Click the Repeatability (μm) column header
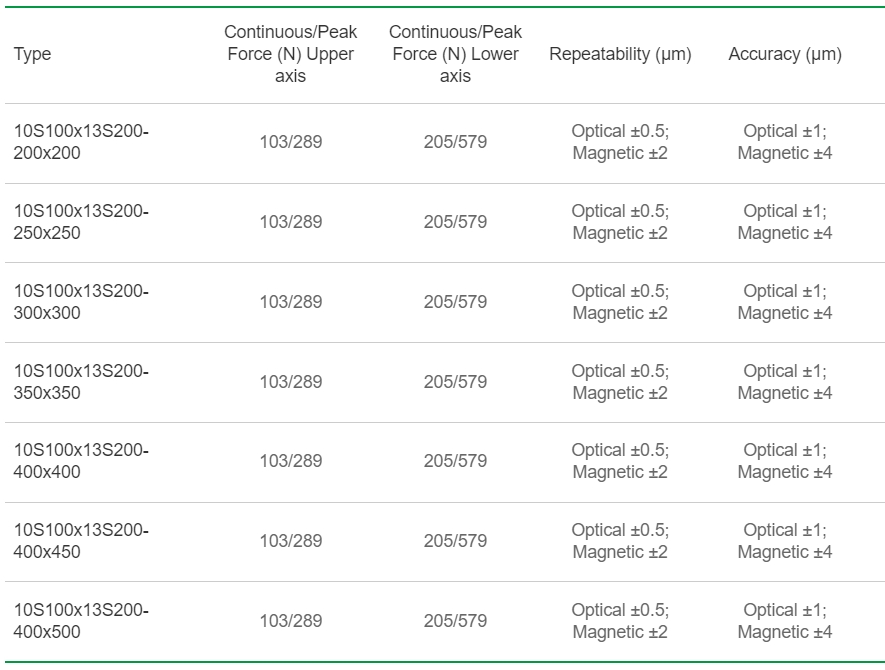 pyautogui.click(x=620, y=54)
